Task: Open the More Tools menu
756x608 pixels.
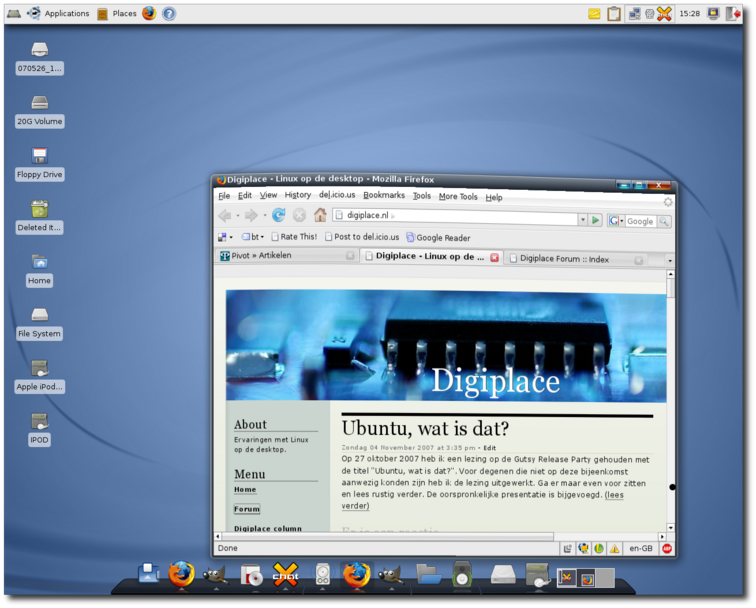Action: tap(458, 196)
